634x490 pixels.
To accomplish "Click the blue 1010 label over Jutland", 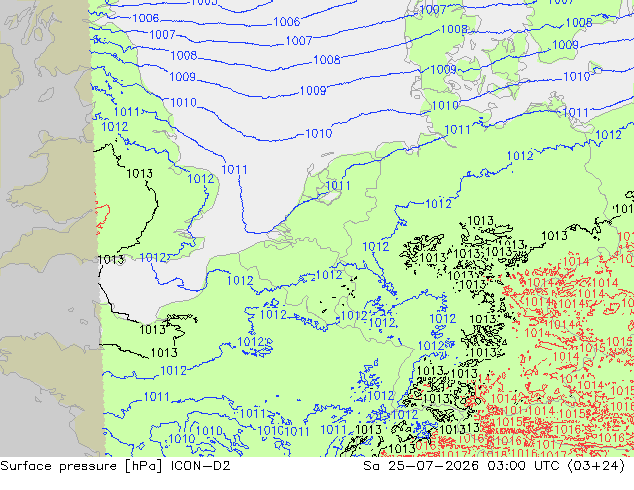I will coord(445,106).
